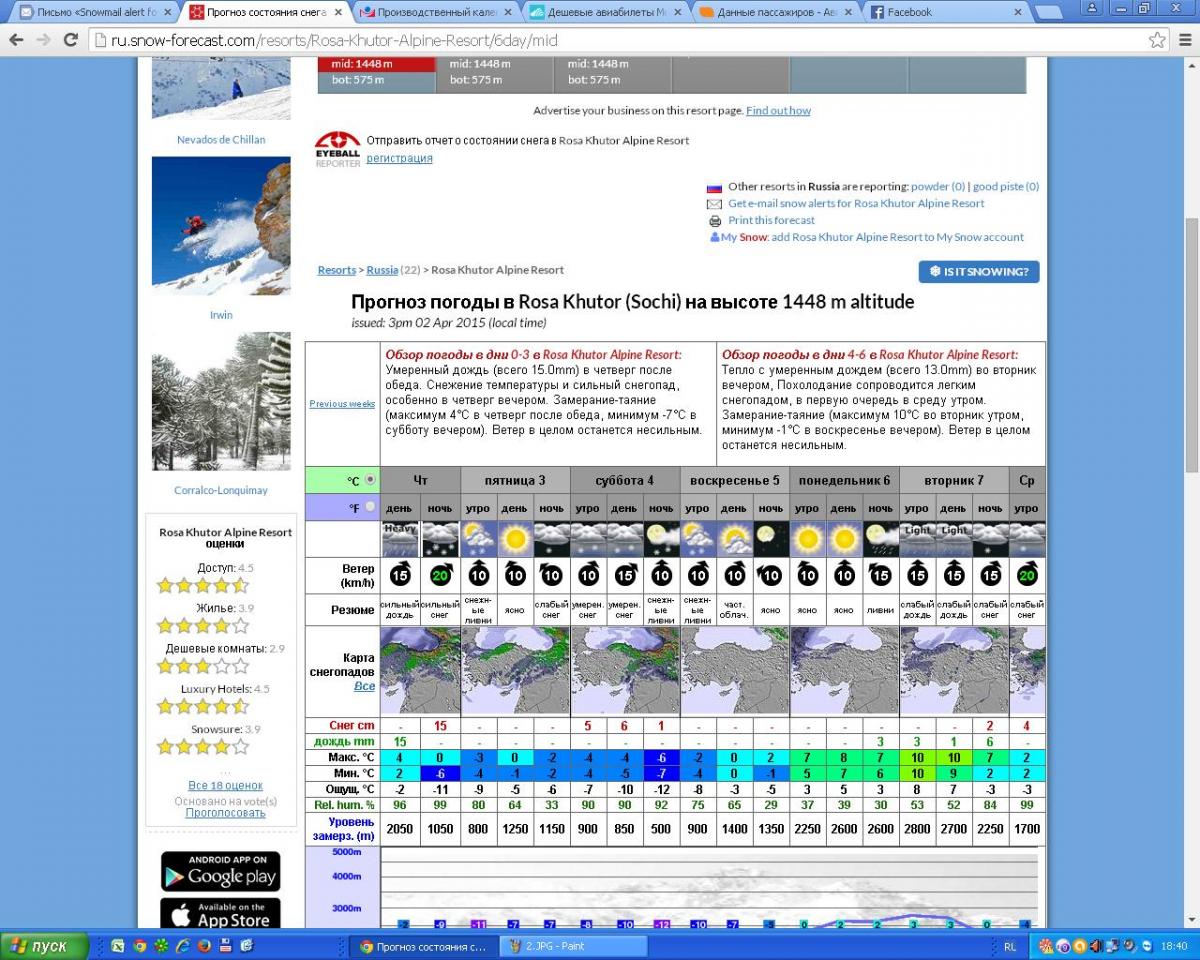Click the IS IT SNOWING? button

pyautogui.click(x=979, y=272)
